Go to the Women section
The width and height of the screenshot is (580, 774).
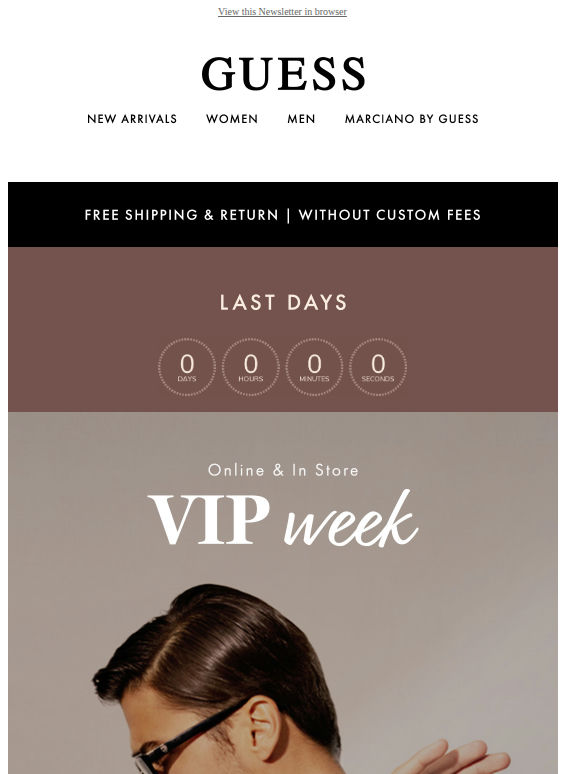[232, 119]
